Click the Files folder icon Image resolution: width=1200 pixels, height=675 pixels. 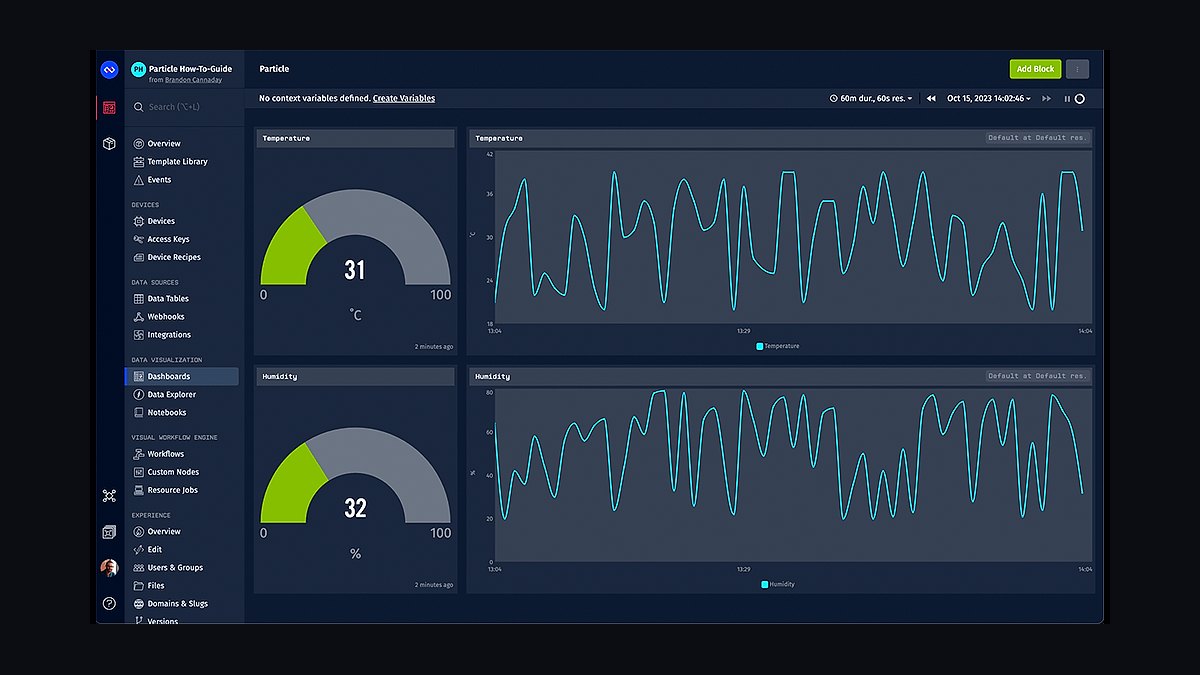tap(138, 586)
